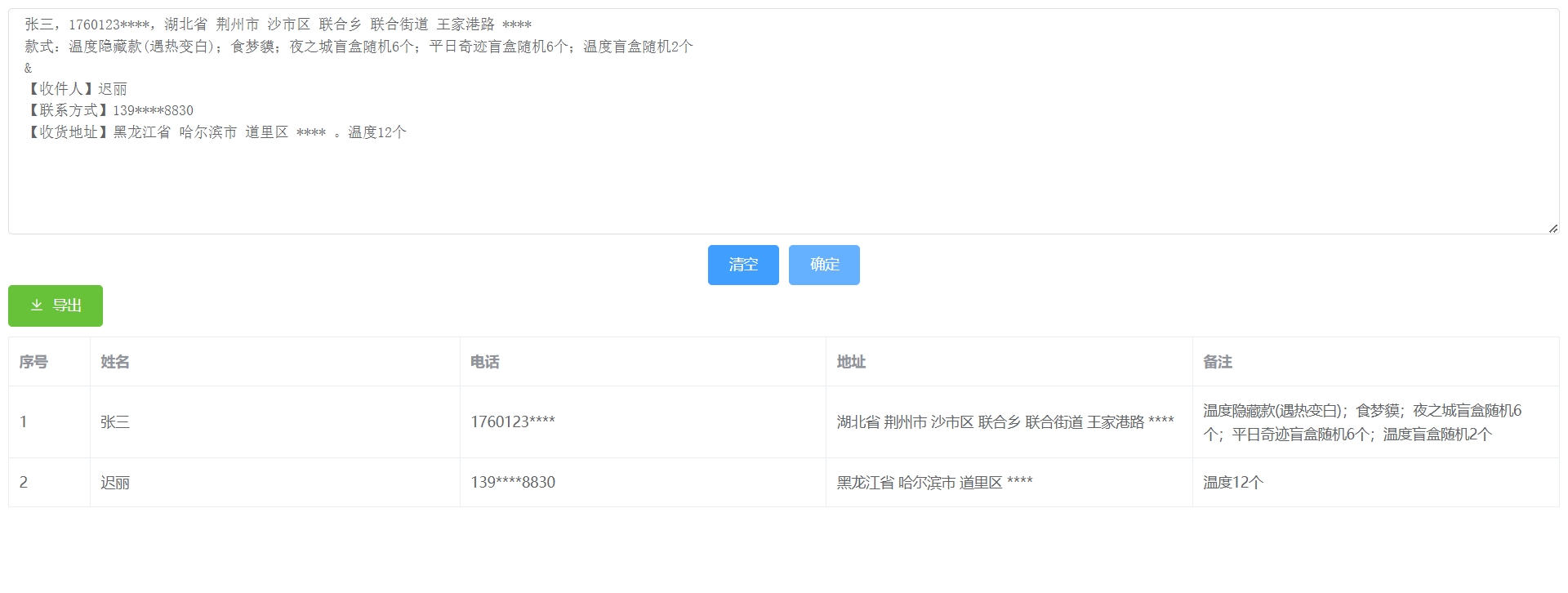1568x593 pixels.
Task: Click the & separator line in text area
Action: click(x=28, y=68)
